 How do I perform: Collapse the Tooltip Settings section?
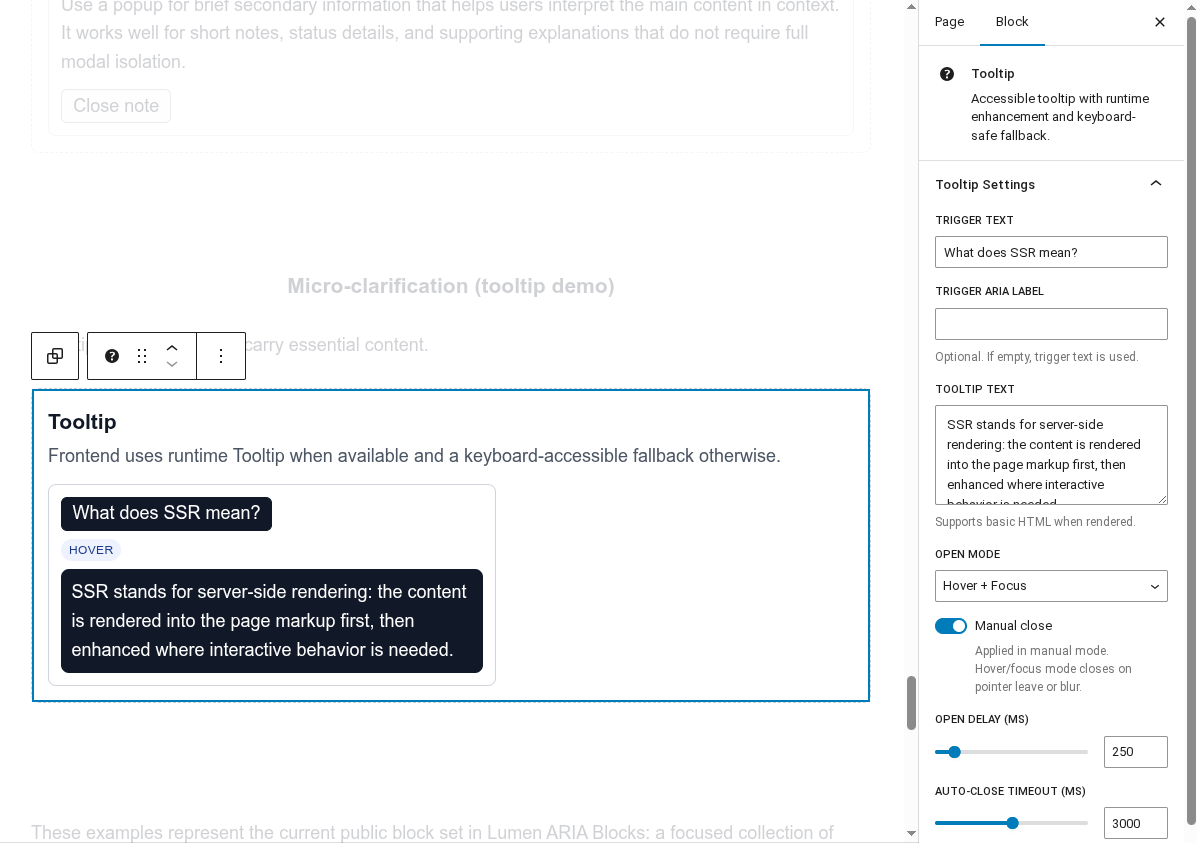[x=1156, y=184]
